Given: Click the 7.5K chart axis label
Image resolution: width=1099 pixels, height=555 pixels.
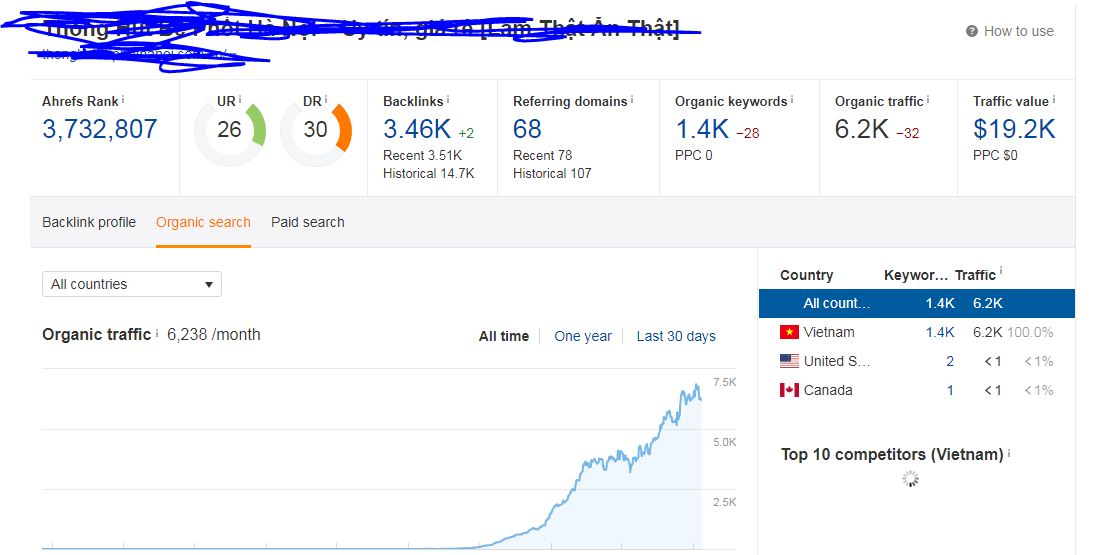Looking at the screenshot, I should tap(725, 382).
